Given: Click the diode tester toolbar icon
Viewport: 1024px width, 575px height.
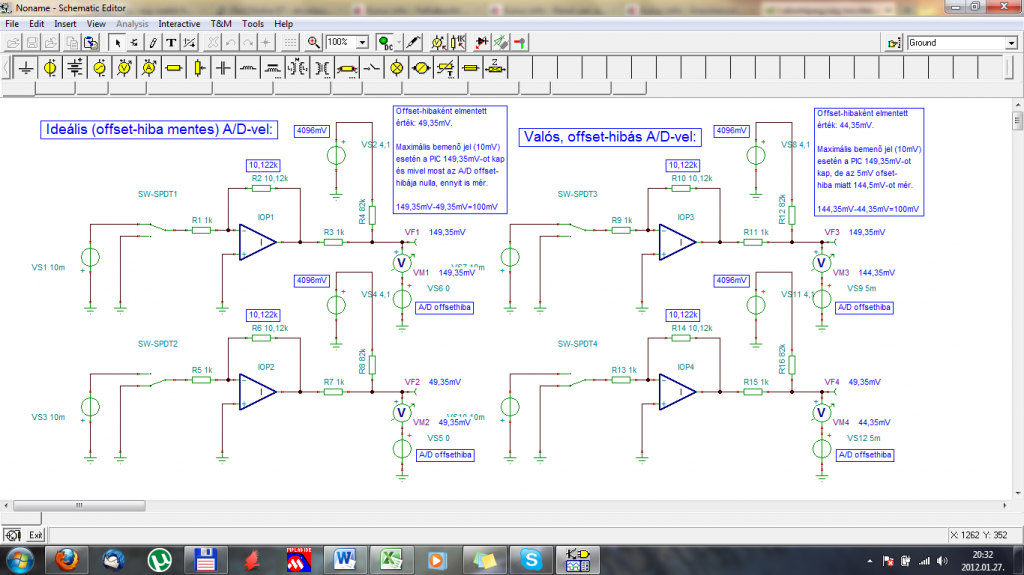Looking at the screenshot, I should pyautogui.click(x=481, y=42).
